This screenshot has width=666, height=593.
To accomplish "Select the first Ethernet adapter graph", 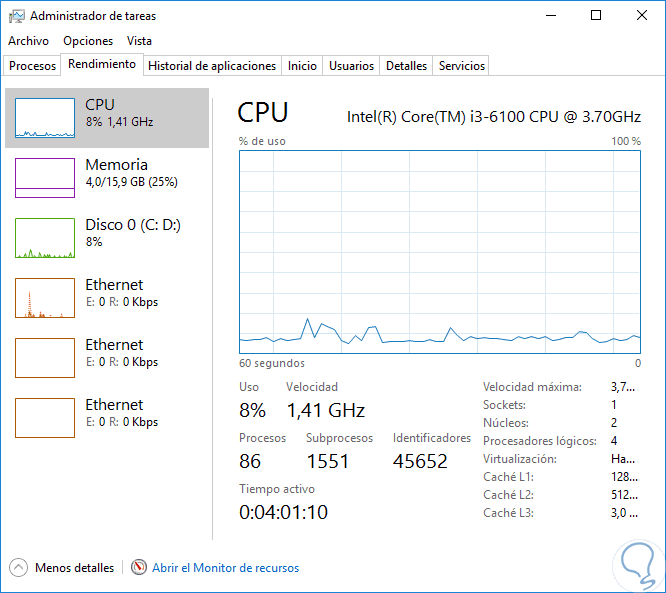I will pos(45,298).
